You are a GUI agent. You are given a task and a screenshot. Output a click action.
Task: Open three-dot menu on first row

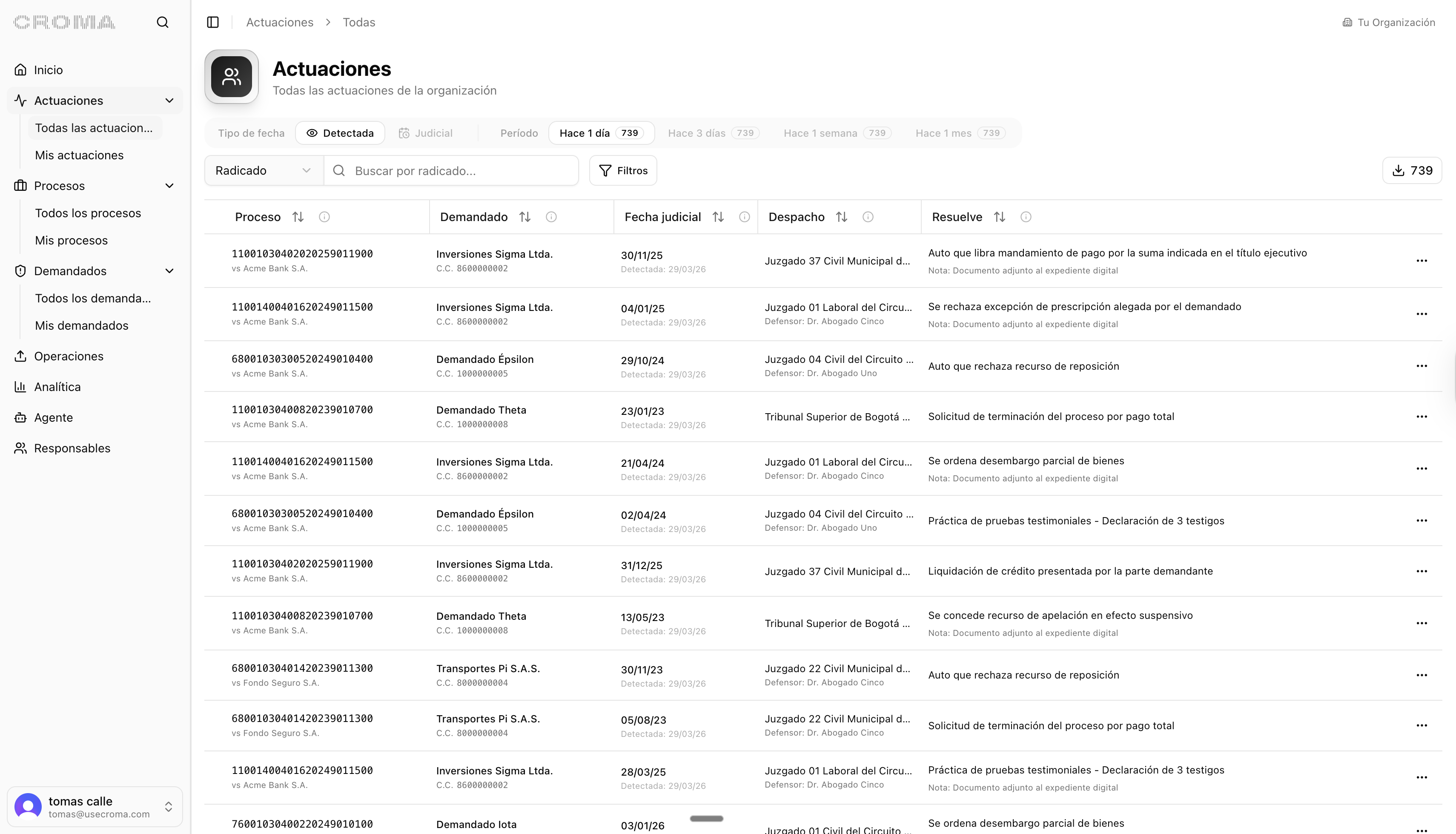point(1422,261)
